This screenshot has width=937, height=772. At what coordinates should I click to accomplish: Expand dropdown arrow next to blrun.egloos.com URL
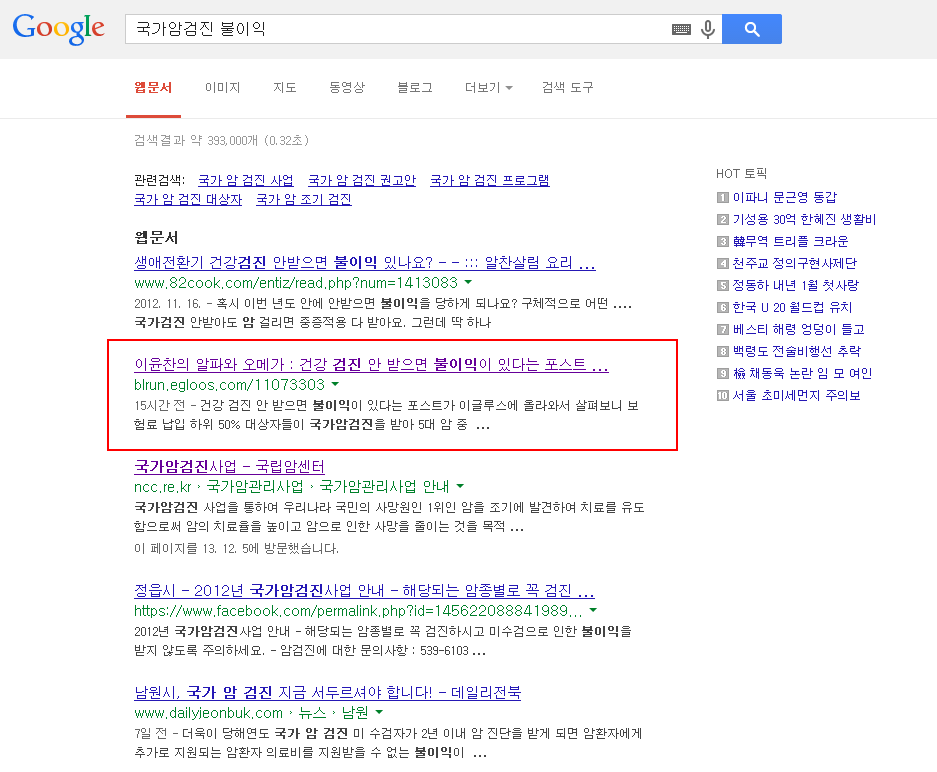coord(335,384)
